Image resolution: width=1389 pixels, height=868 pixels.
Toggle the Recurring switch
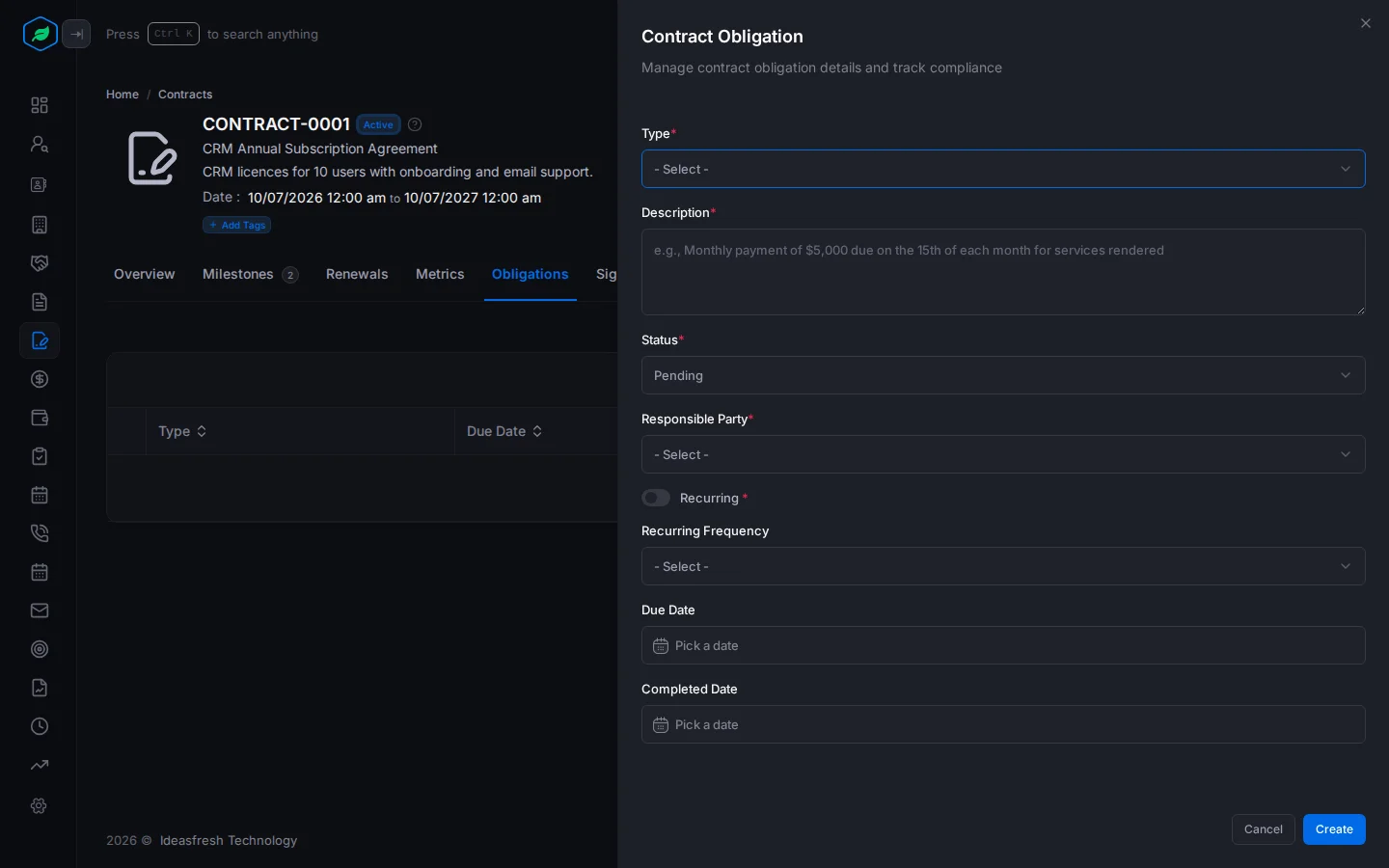pyautogui.click(x=656, y=498)
